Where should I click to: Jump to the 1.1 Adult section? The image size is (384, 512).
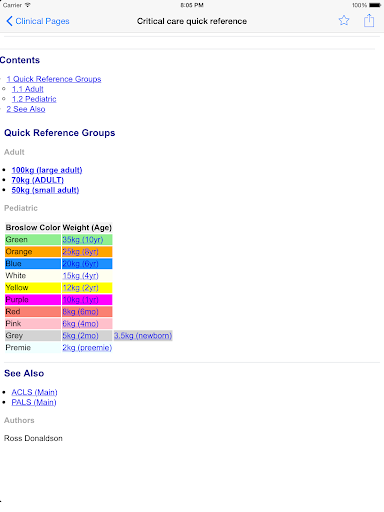(28, 89)
